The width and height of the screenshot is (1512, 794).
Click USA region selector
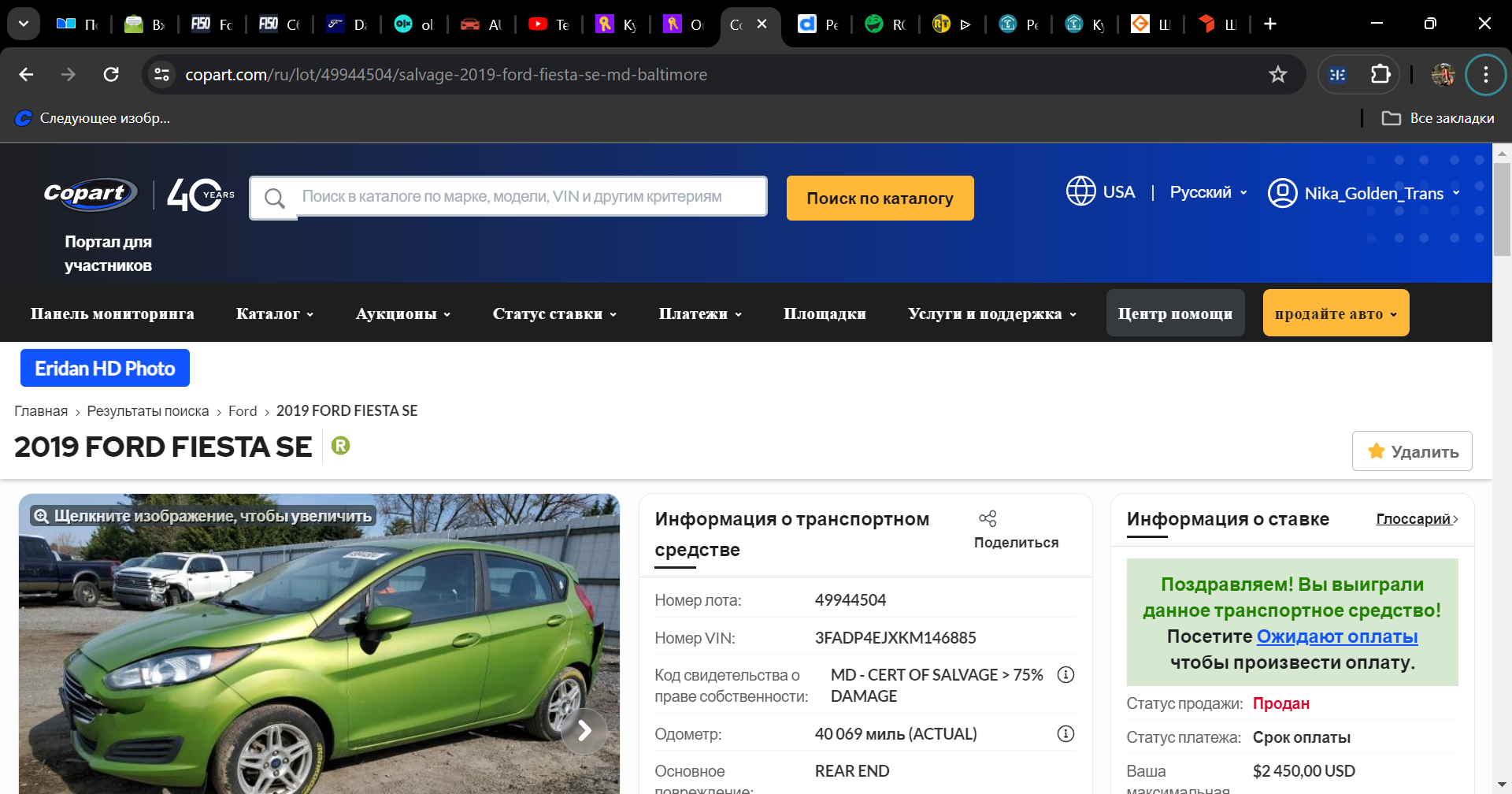coord(1101,191)
